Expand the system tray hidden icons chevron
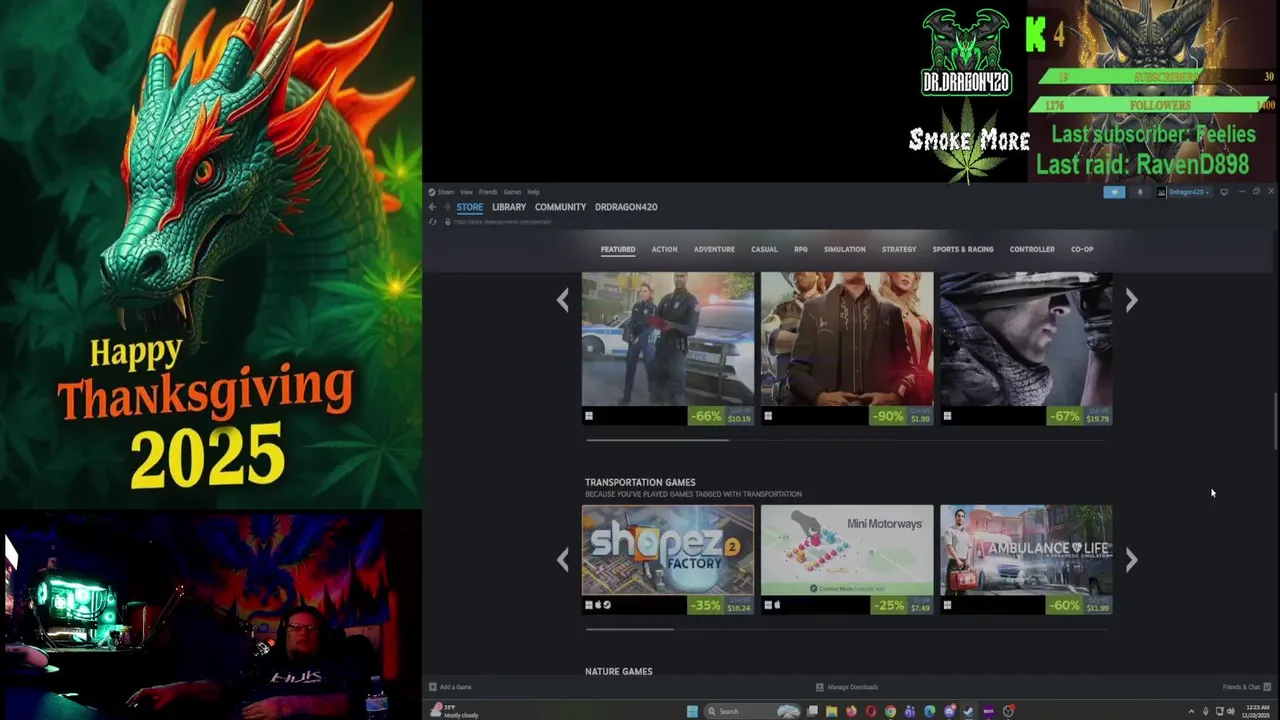This screenshot has height=720, width=1280. [1191, 711]
